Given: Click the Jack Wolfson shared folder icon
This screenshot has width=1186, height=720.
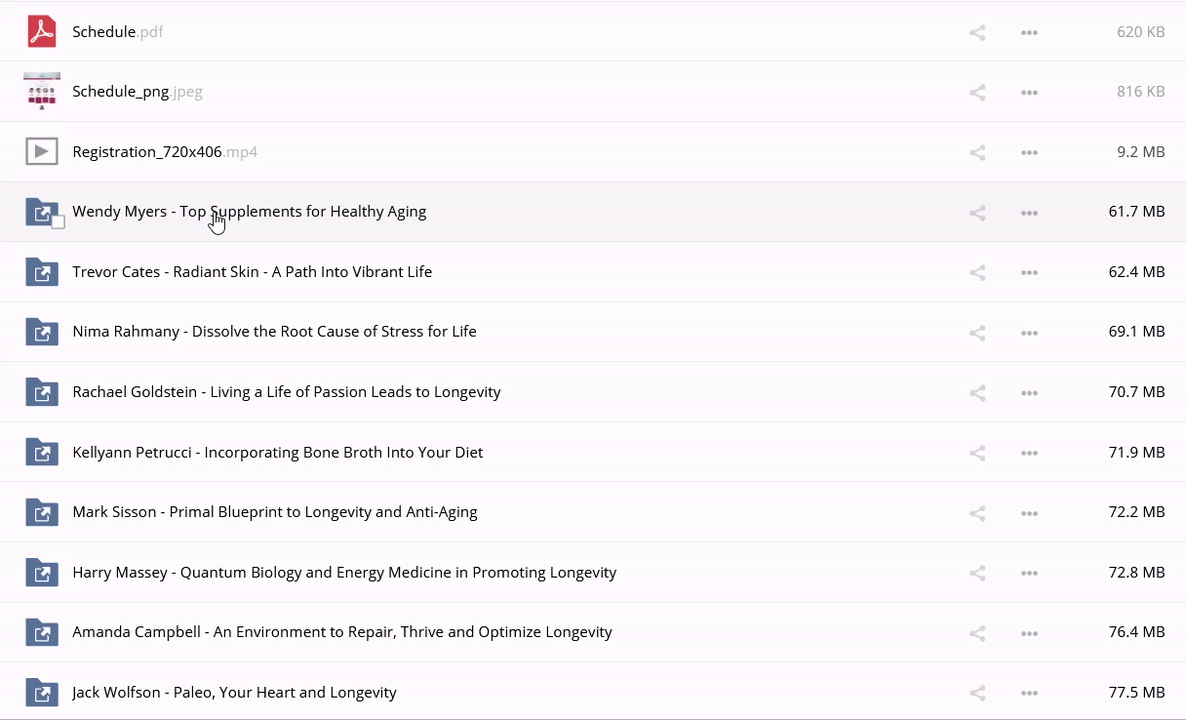Looking at the screenshot, I should (41, 692).
